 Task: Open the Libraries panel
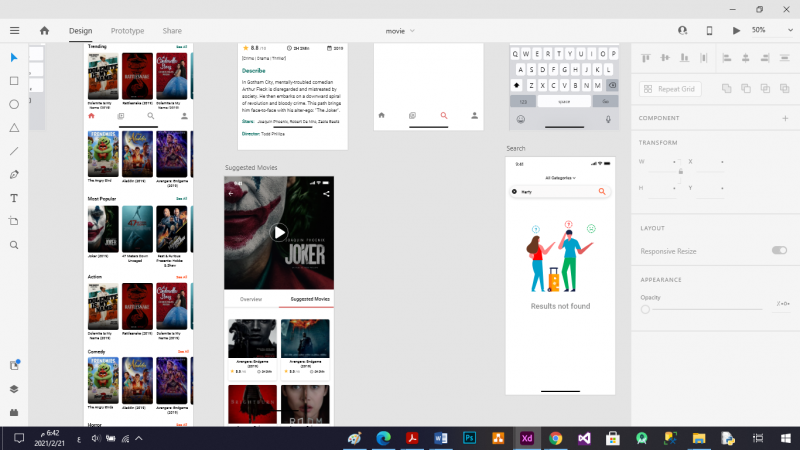[14, 365]
